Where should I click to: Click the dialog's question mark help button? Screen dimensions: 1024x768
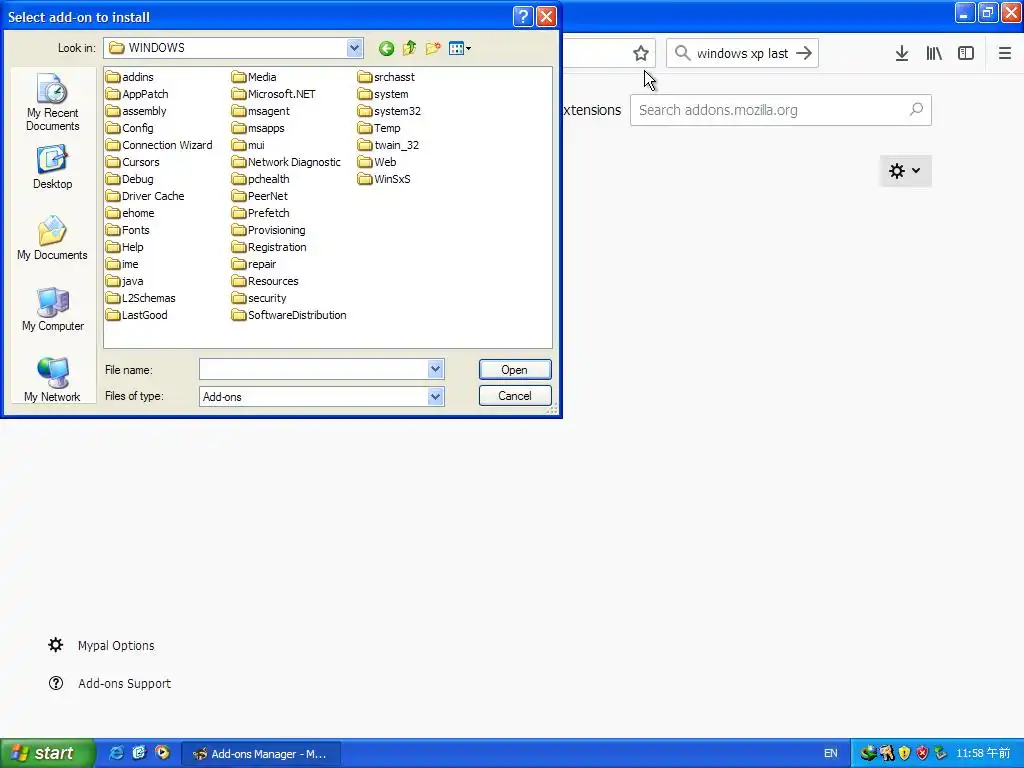point(523,16)
